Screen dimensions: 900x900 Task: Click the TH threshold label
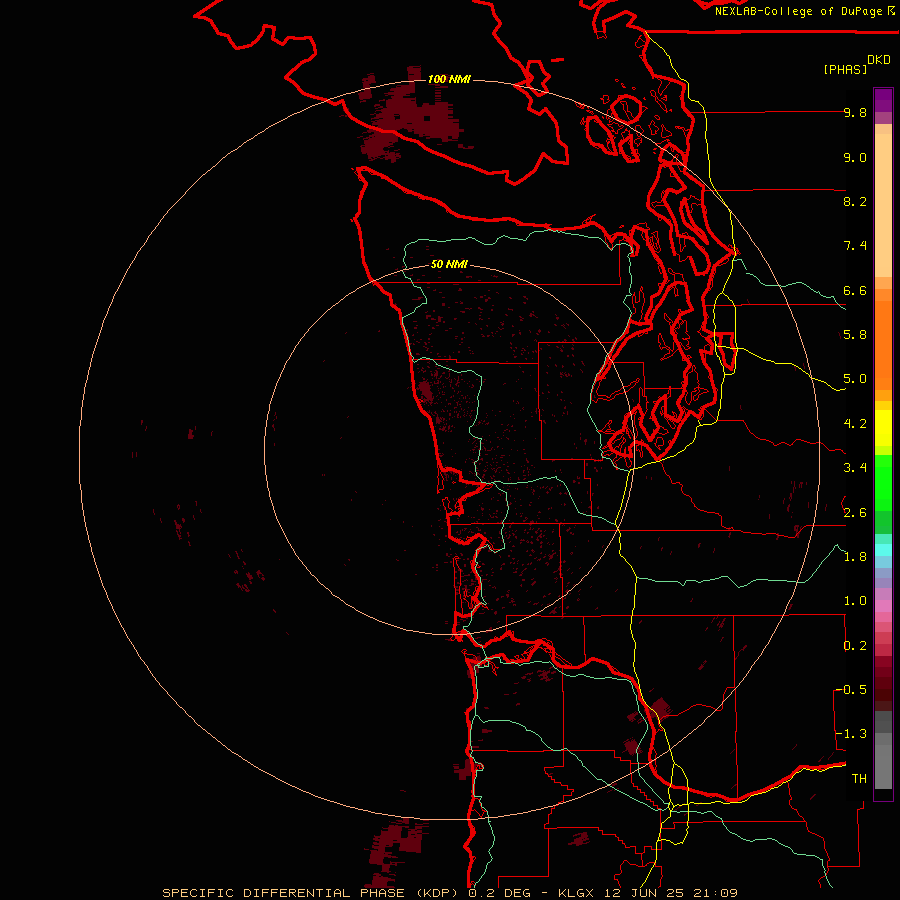[859, 779]
